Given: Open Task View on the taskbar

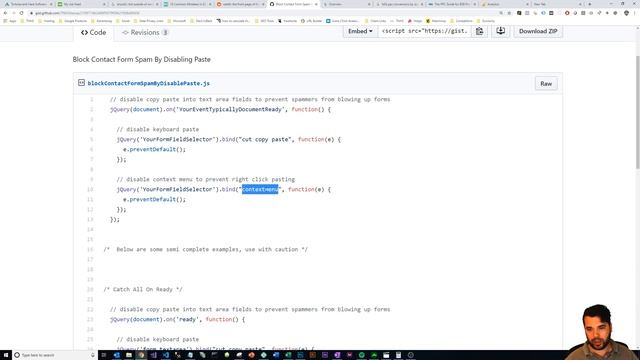Looking at the screenshot, I should pos(104,355).
